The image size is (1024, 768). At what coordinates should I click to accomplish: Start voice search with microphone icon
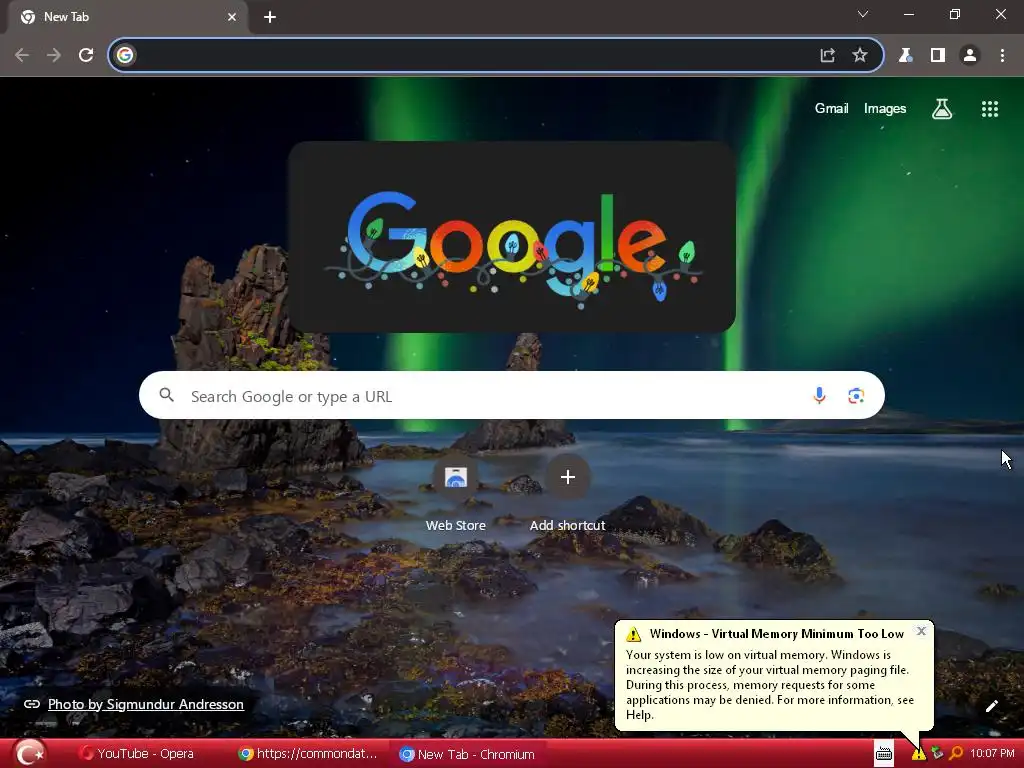click(x=819, y=395)
